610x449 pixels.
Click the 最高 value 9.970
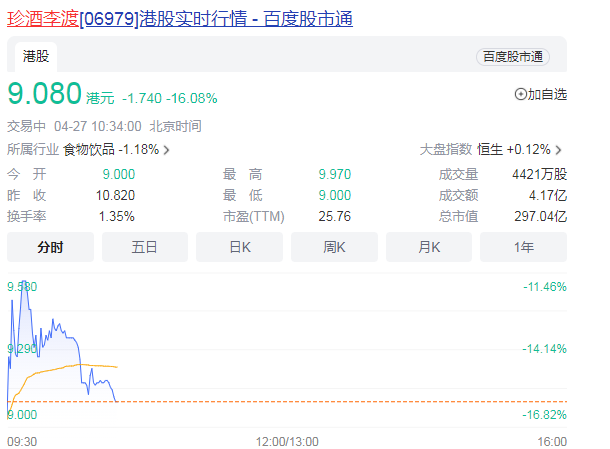(335, 174)
